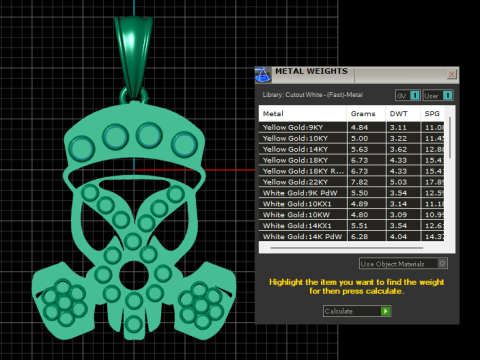480x360 pixels.
Task: Click the 4.04 DWT value
Action: click(398, 237)
